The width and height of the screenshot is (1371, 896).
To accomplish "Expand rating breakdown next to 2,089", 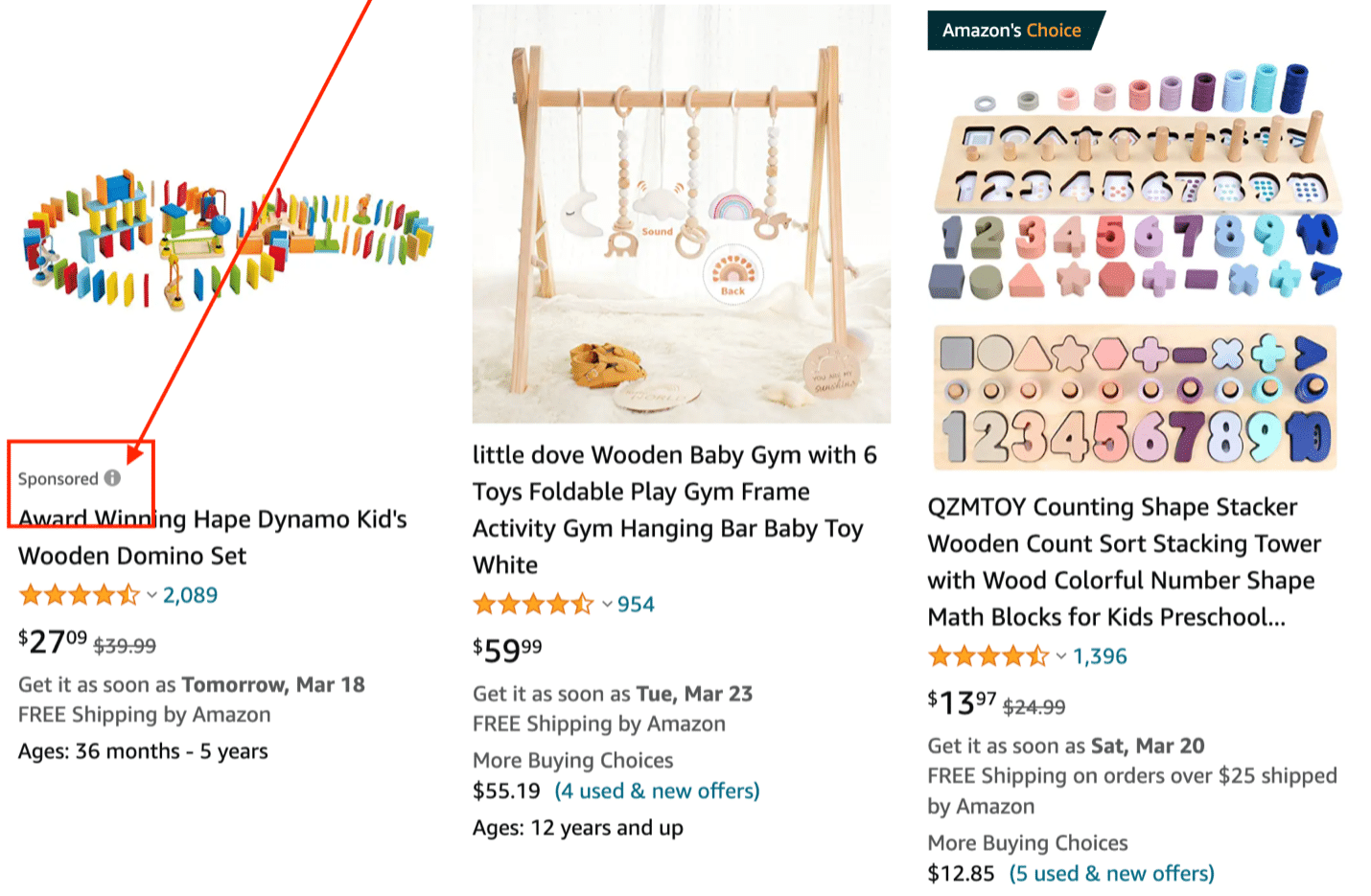I will 151,594.
